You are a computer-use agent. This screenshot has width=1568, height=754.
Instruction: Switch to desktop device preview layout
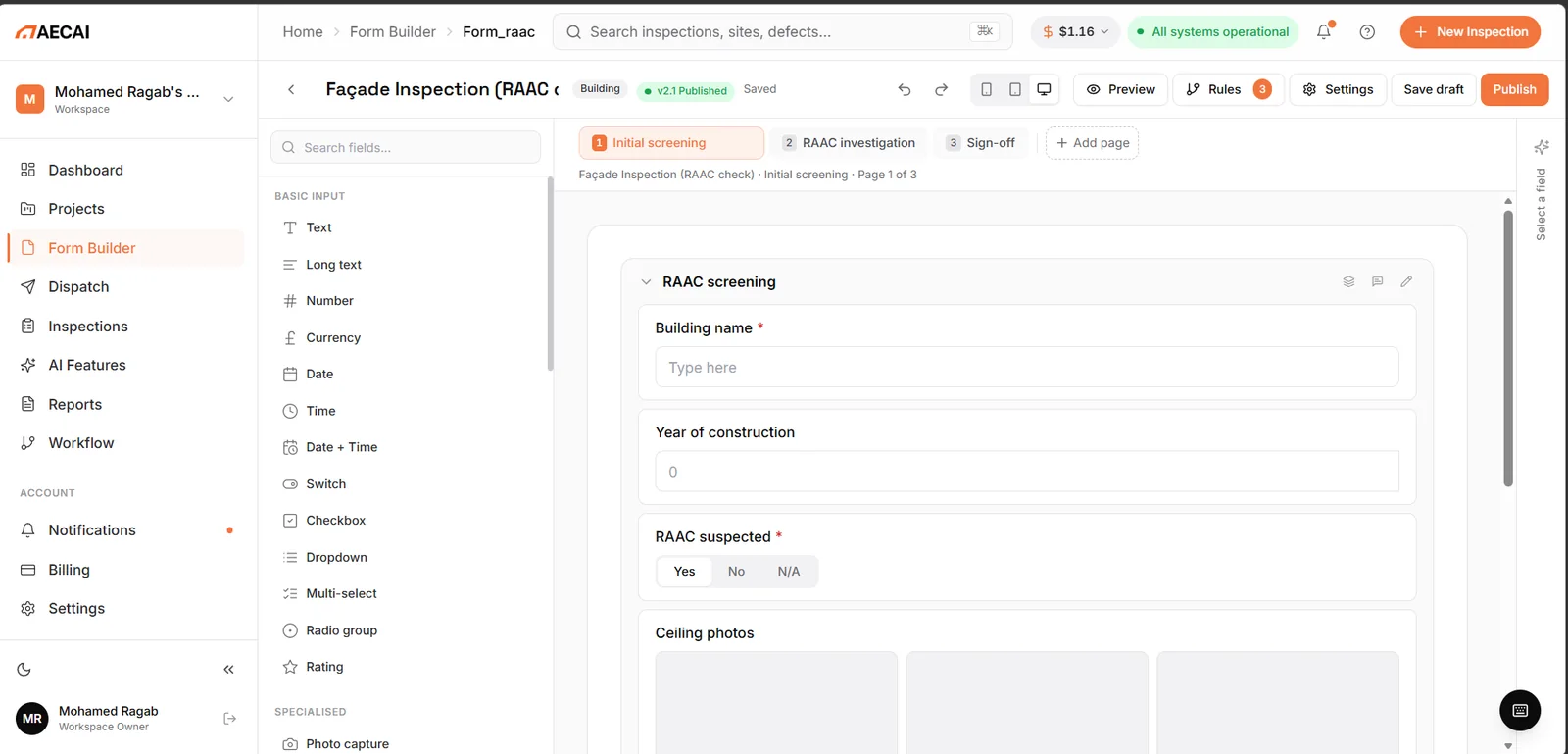coord(1044,89)
